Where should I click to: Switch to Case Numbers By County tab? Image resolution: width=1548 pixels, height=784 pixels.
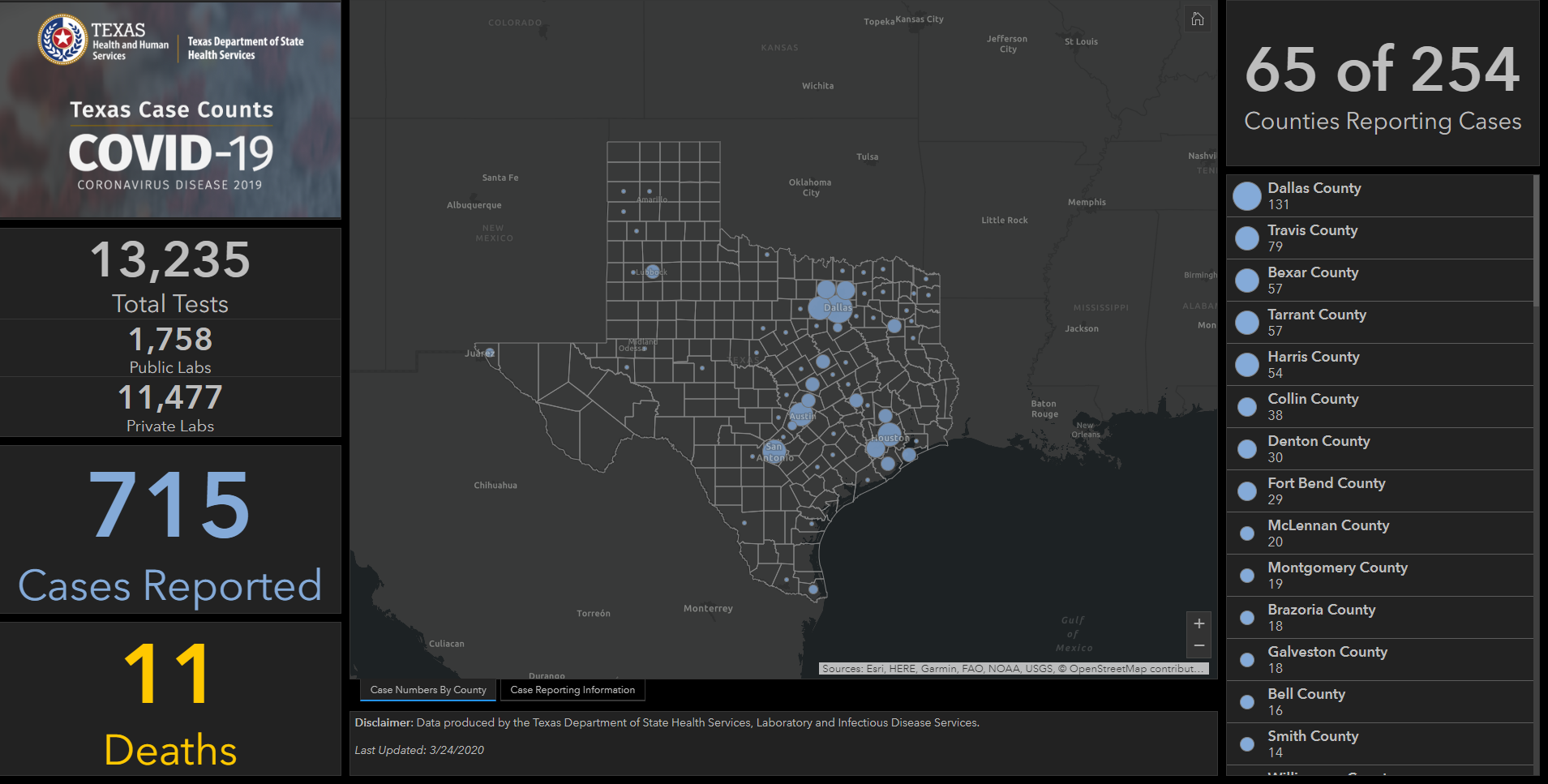(428, 690)
